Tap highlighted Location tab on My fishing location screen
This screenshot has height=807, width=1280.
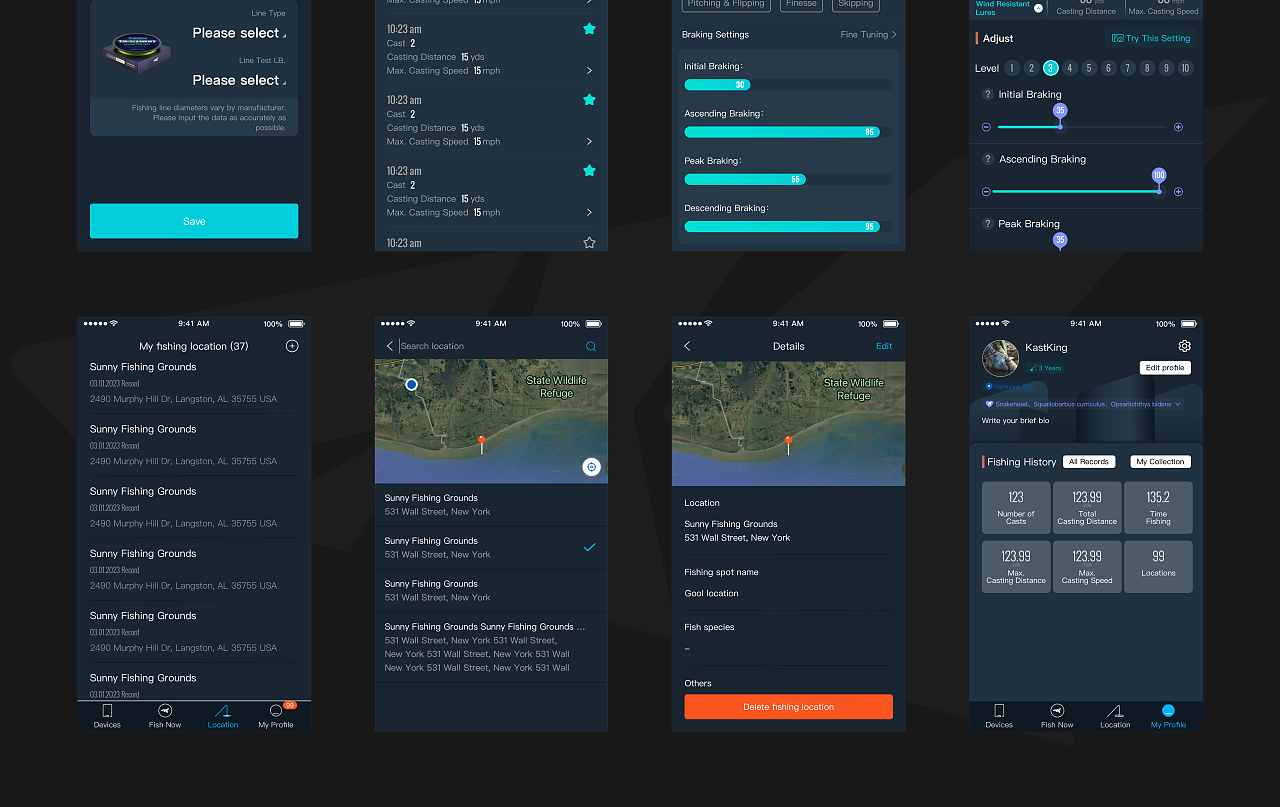pyautogui.click(x=223, y=716)
